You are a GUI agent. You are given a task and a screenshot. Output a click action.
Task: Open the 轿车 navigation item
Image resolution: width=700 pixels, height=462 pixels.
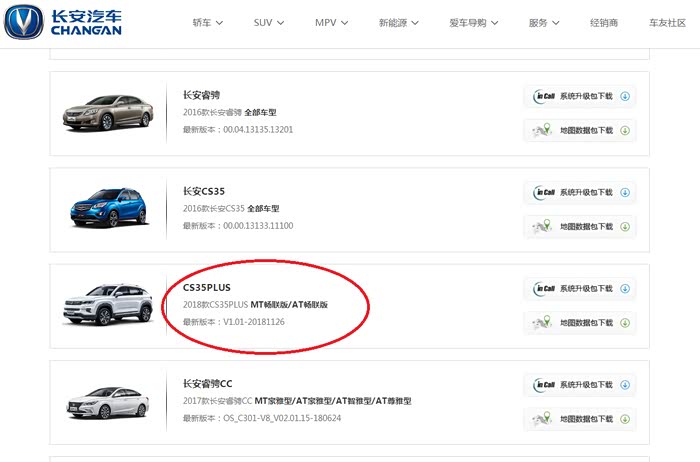tap(202, 23)
